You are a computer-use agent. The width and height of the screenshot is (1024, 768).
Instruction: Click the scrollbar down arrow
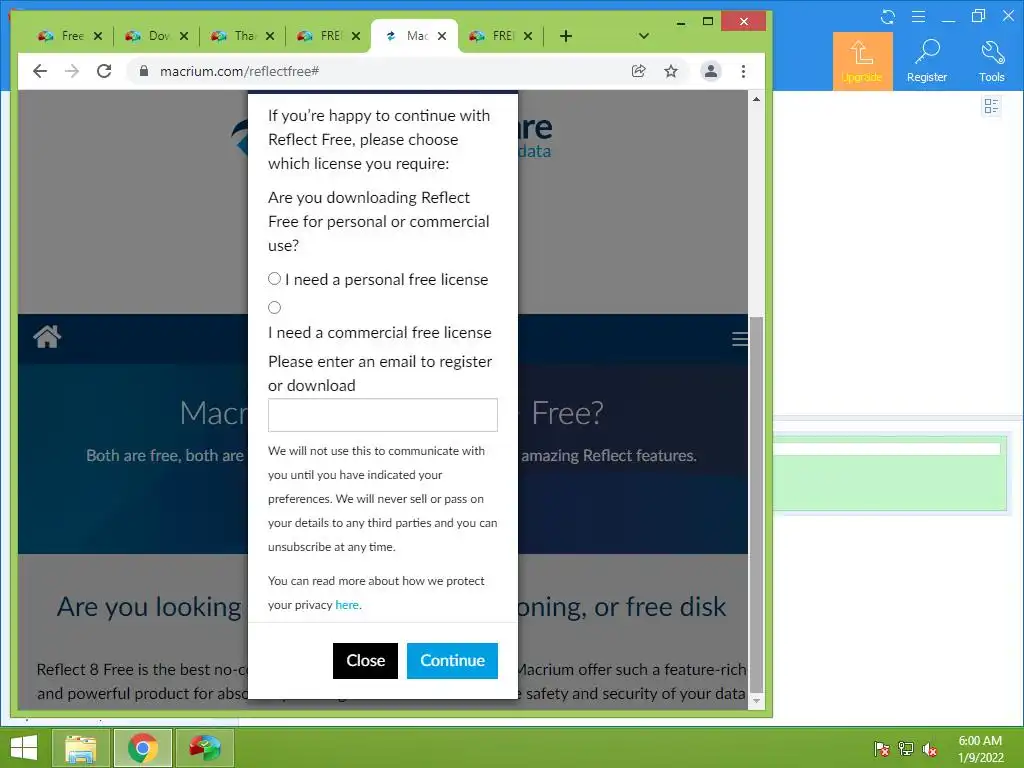pos(756,701)
